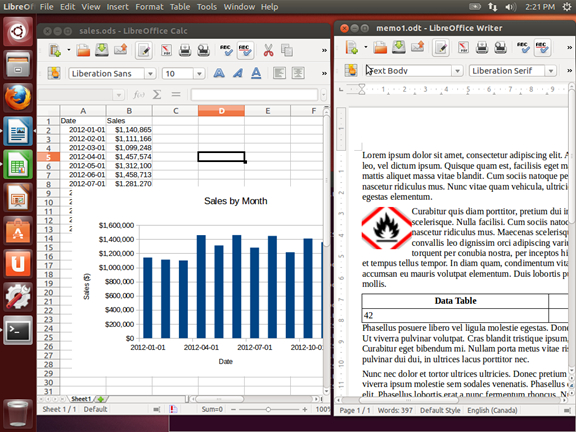Screen dimensions: 576x432
Task: Open Function Wizard icon in formula bar
Action: (138, 95)
